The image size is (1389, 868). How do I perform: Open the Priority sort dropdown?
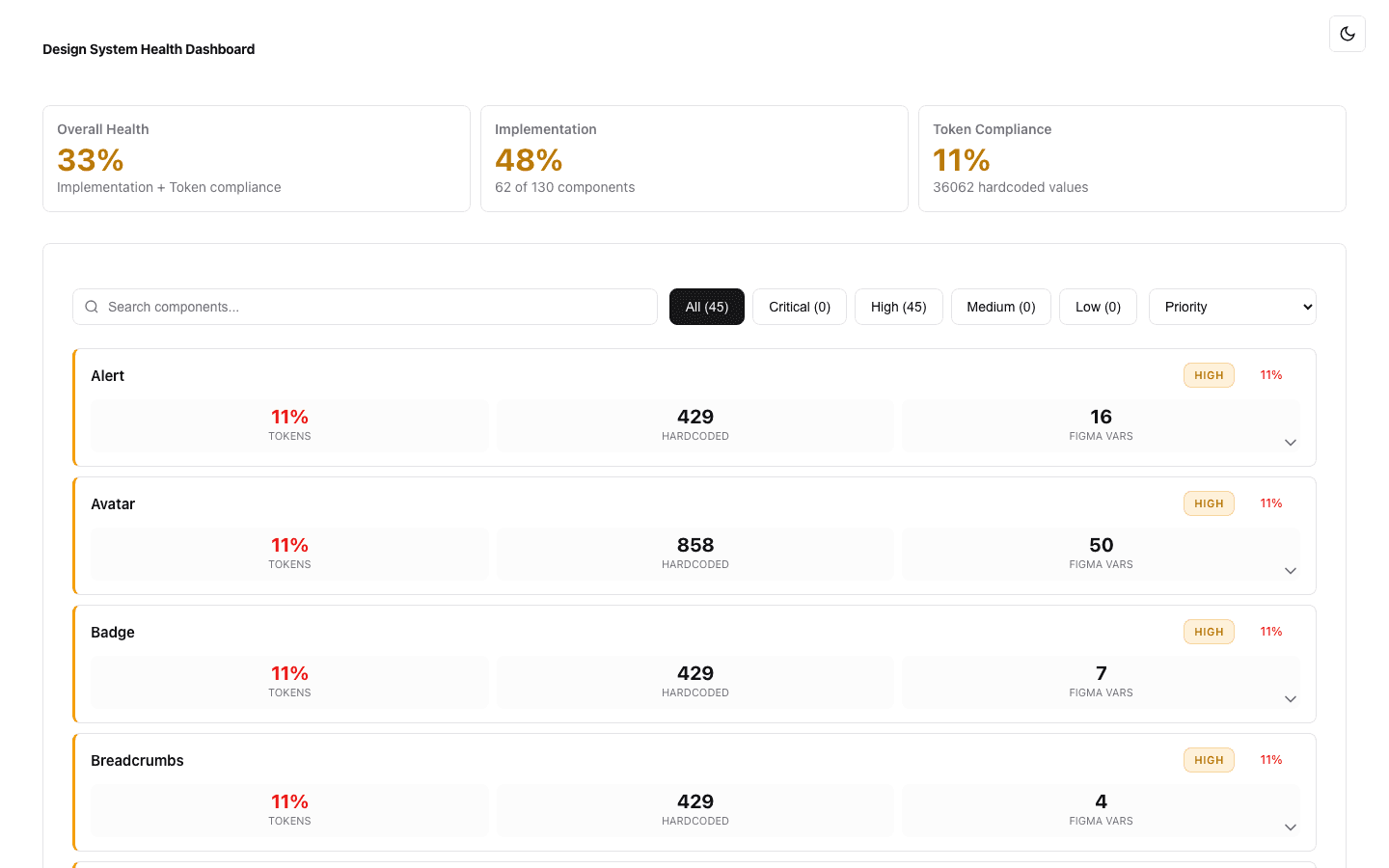pos(1233,307)
